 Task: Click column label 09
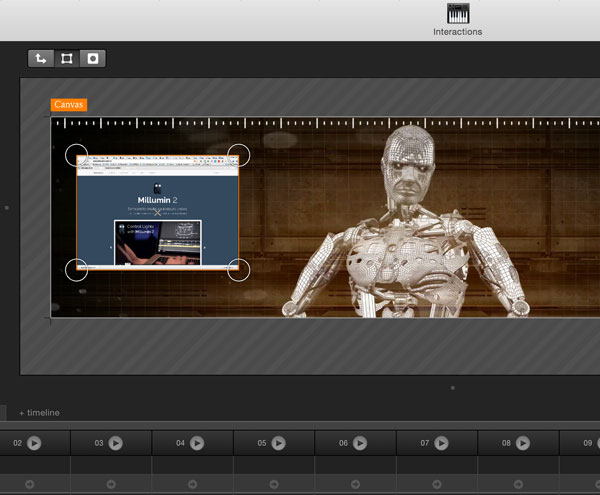pyautogui.click(x=588, y=443)
